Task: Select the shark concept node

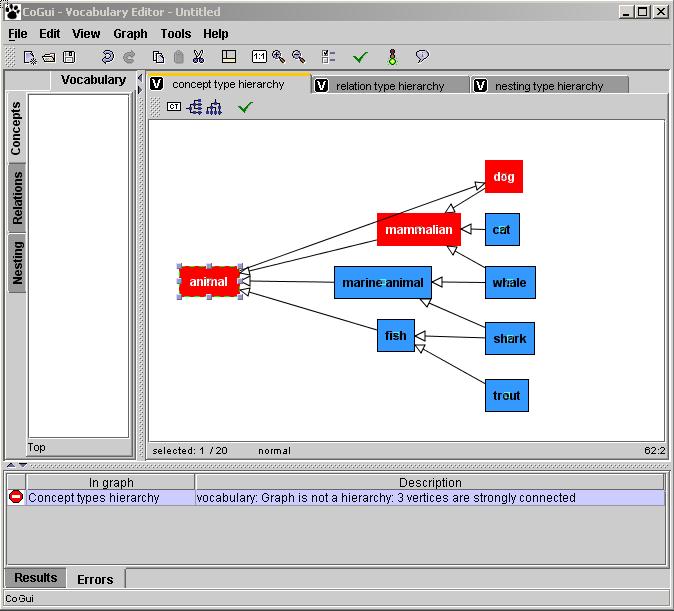Action: [510, 338]
